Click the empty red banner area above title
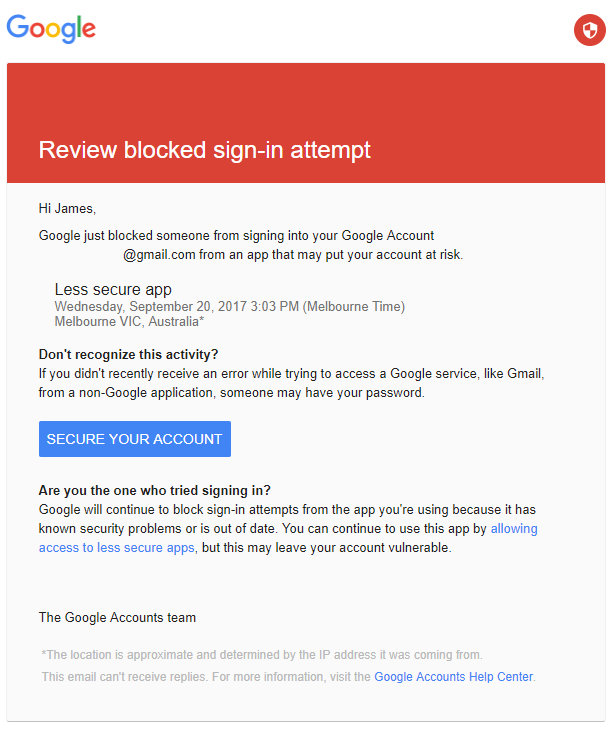Image resolution: width=609 pixels, height=729 pixels. 305,98
